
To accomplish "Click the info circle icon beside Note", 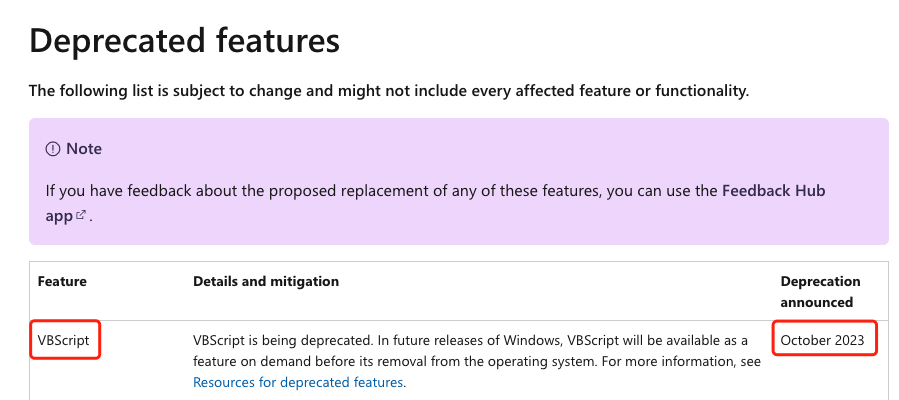I will [x=53, y=149].
